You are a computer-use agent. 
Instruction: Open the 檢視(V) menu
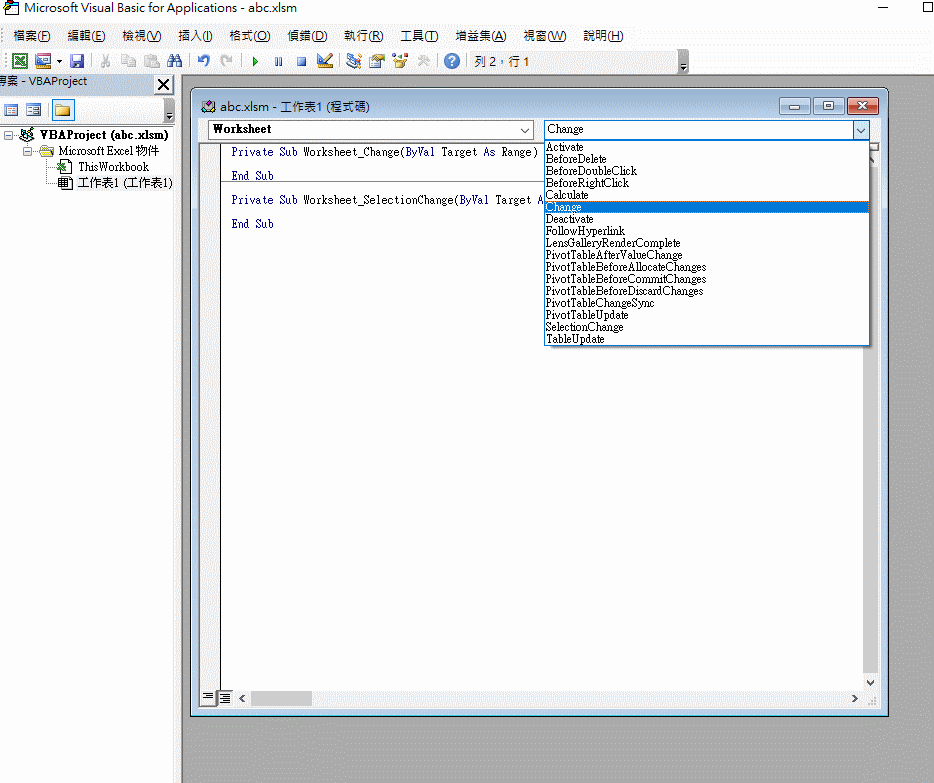point(142,36)
